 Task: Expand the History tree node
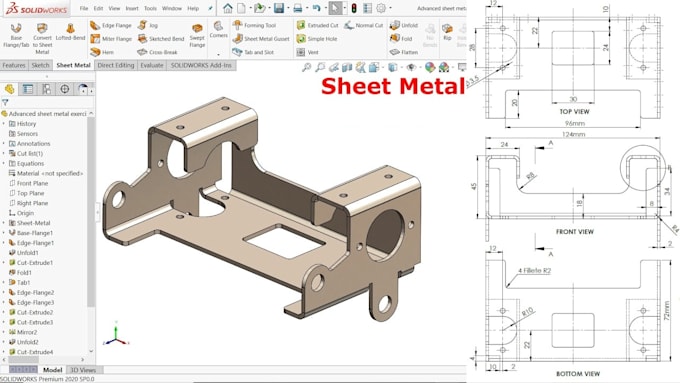click(4, 124)
